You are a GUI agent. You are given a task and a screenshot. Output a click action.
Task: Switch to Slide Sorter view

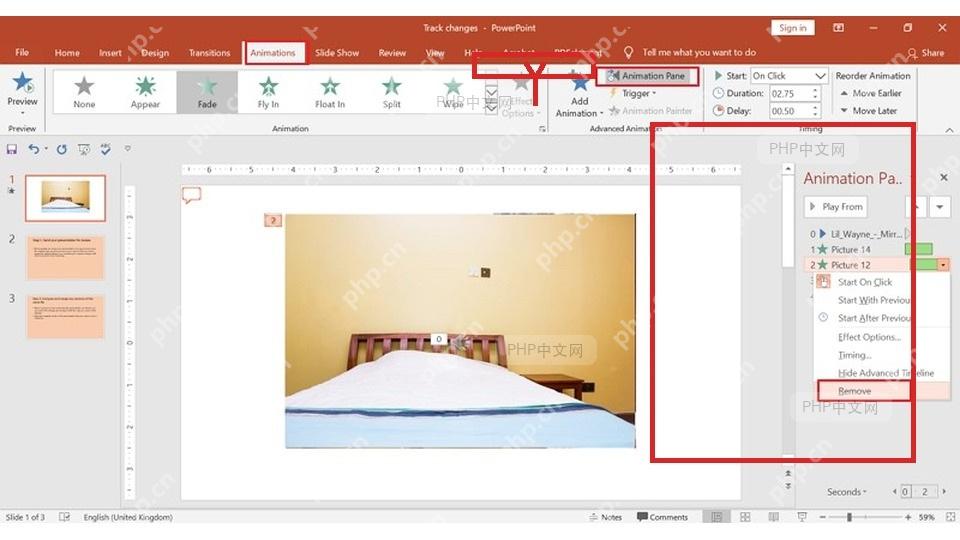[745, 517]
